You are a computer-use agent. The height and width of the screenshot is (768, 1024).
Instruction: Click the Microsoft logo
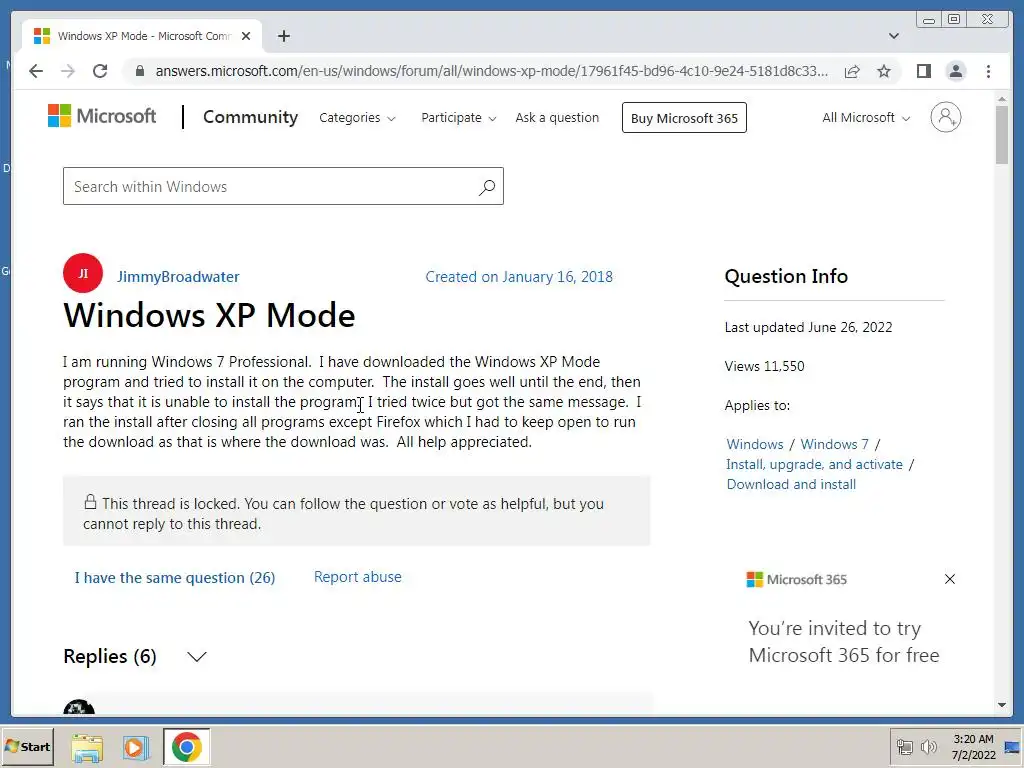click(x=102, y=116)
